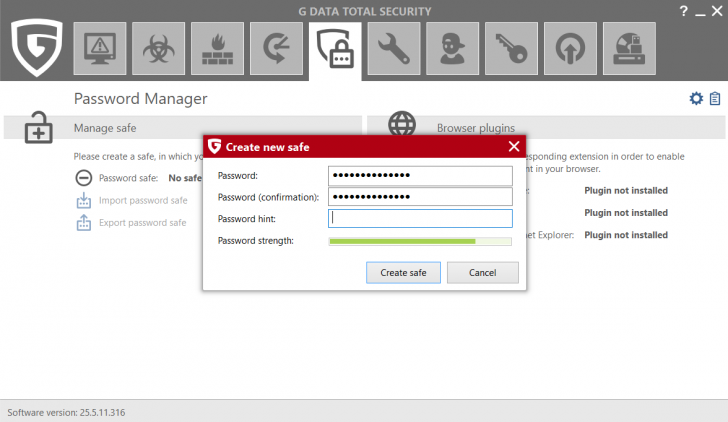Open help with the question mark icon

coord(683,11)
